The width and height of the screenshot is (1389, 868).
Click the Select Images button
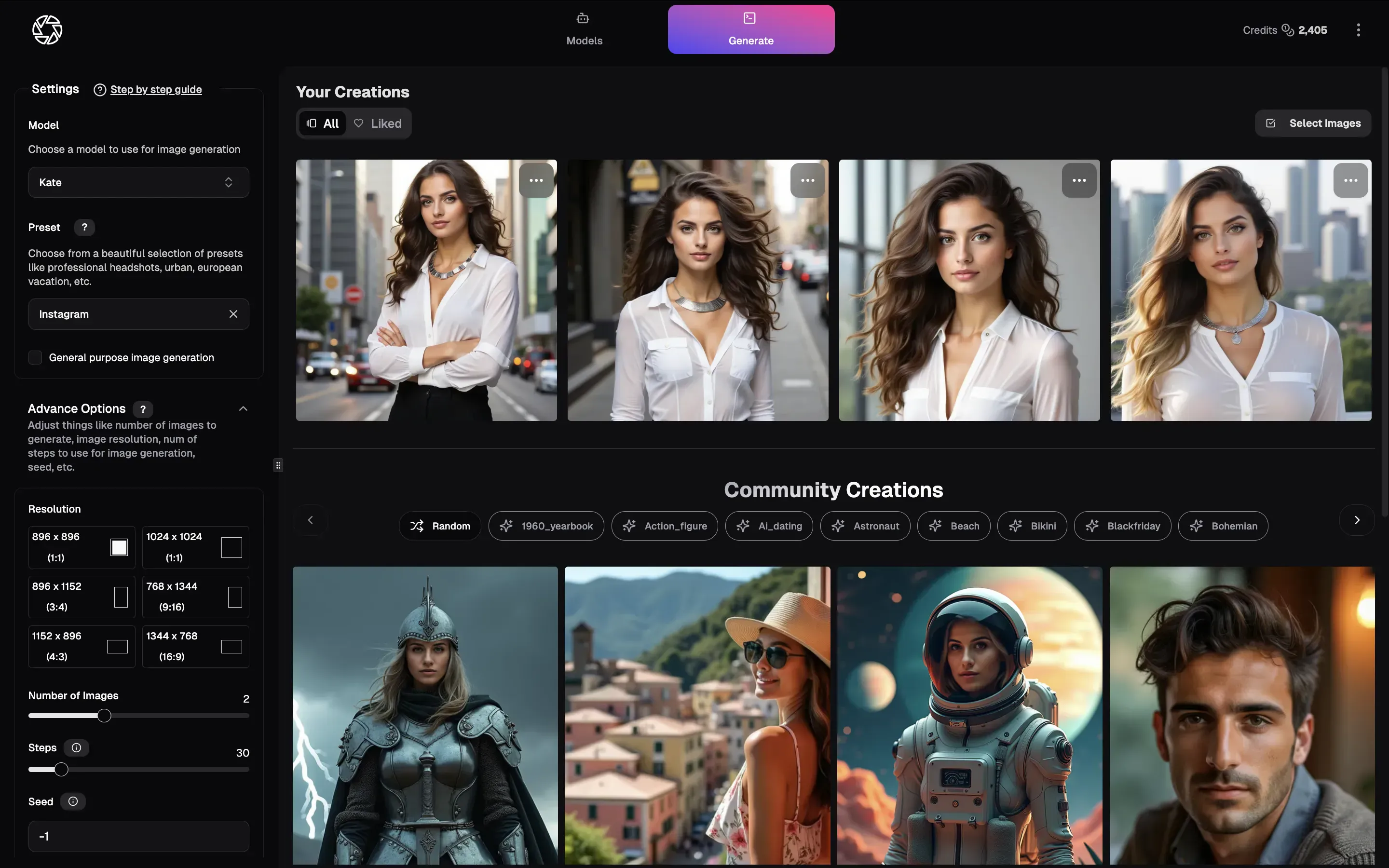tap(1313, 123)
